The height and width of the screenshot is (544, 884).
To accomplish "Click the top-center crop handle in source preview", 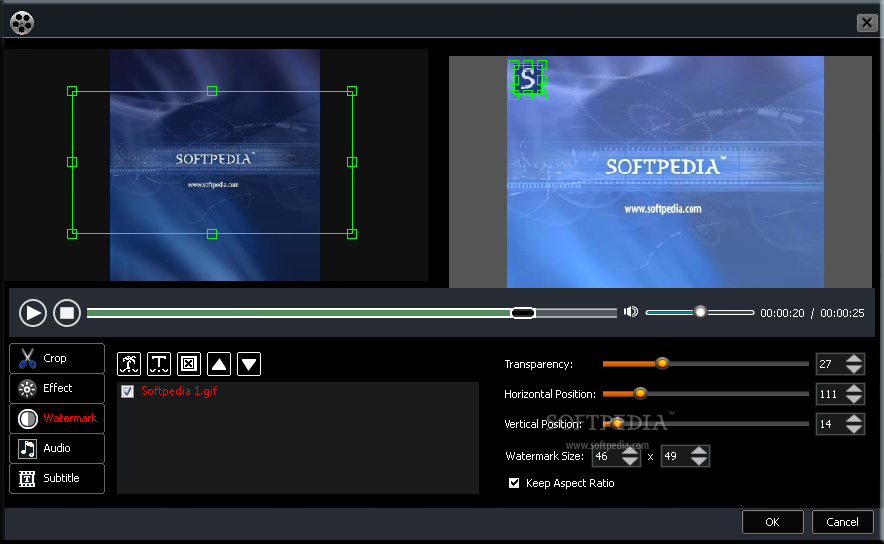I will [212, 91].
